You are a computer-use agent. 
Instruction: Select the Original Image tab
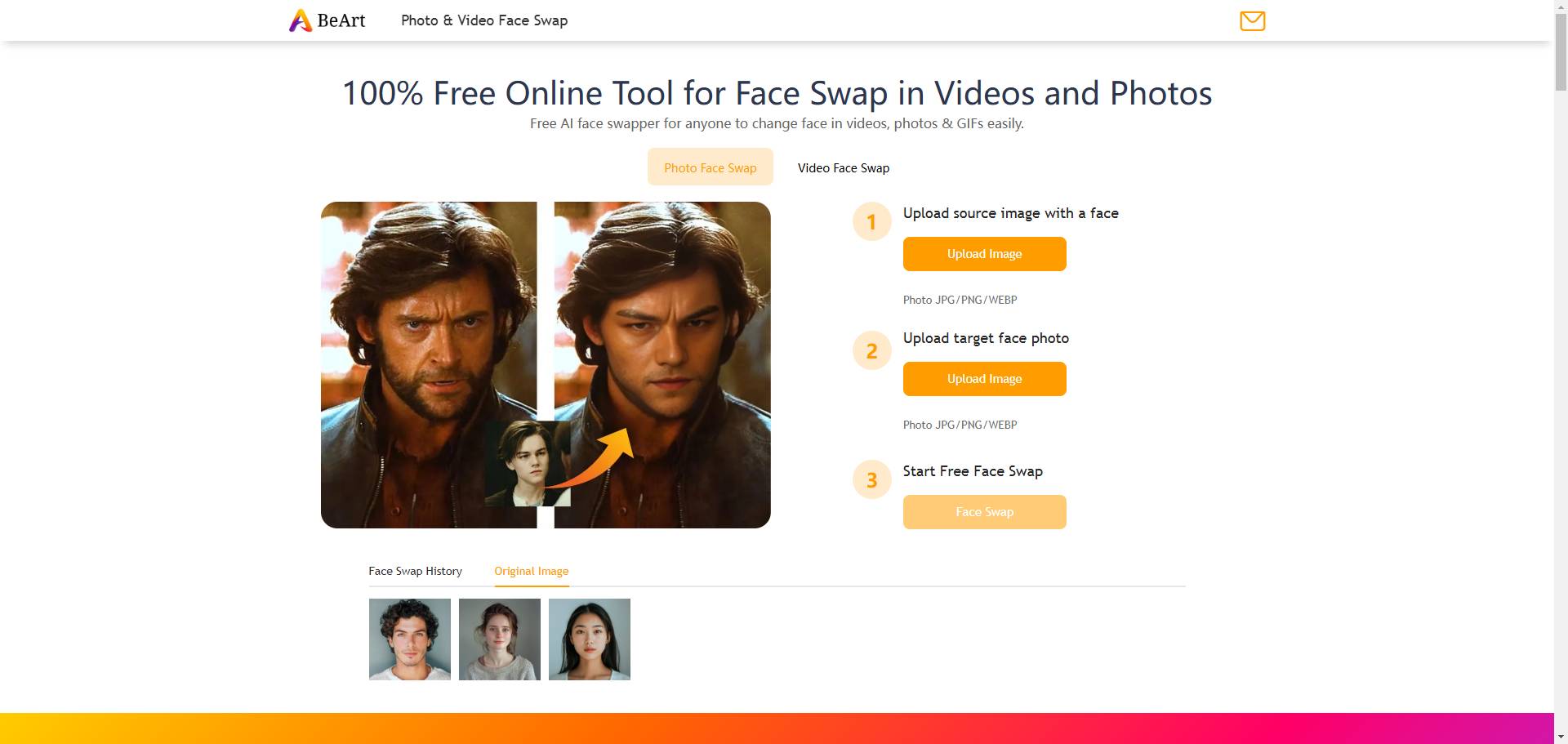531,571
